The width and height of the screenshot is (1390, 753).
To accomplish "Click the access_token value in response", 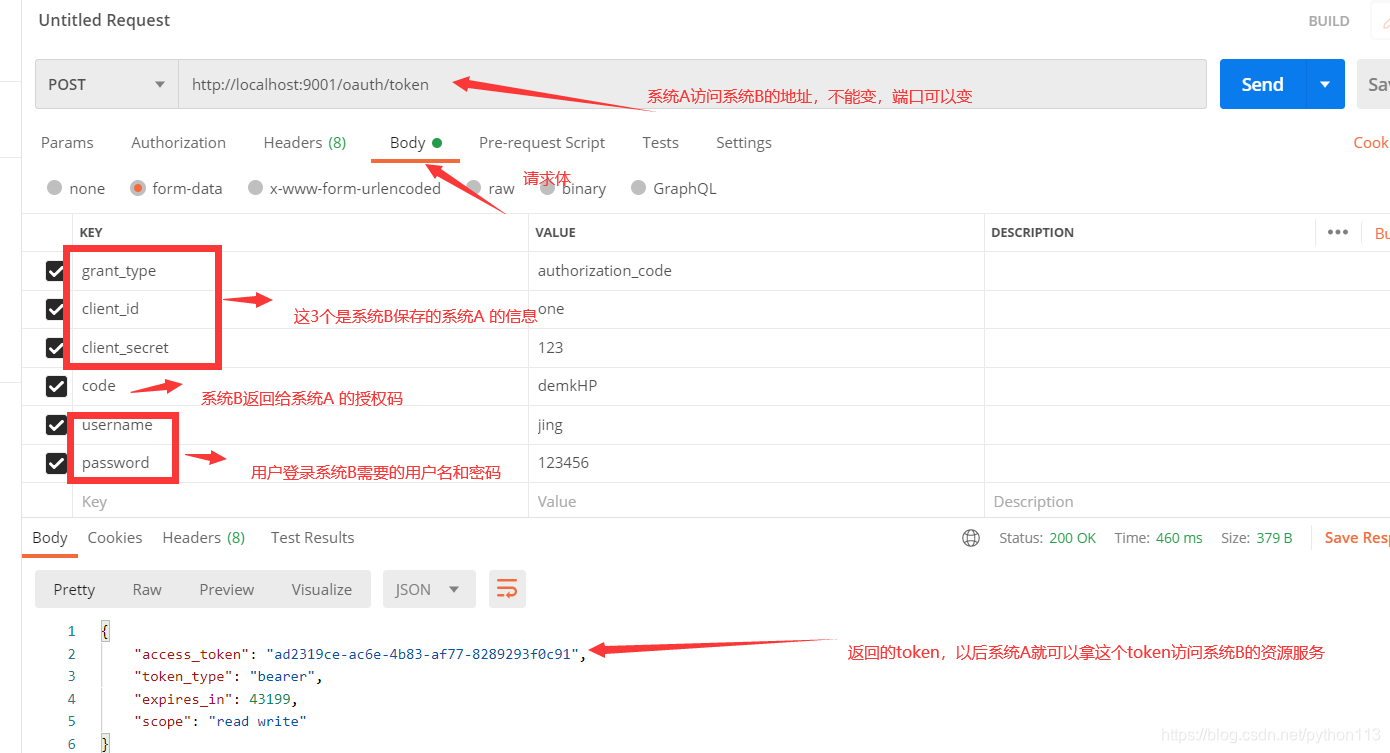I will point(422,654).
